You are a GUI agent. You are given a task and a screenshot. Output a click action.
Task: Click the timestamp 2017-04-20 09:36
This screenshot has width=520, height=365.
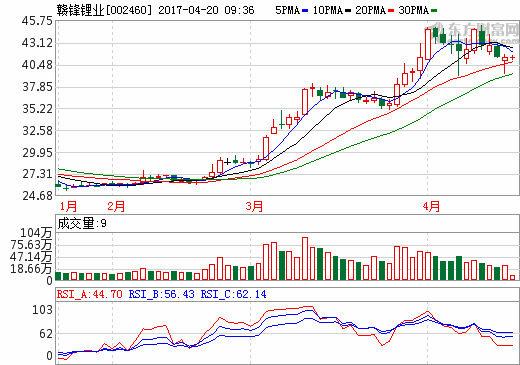click(x=206, y=10)
